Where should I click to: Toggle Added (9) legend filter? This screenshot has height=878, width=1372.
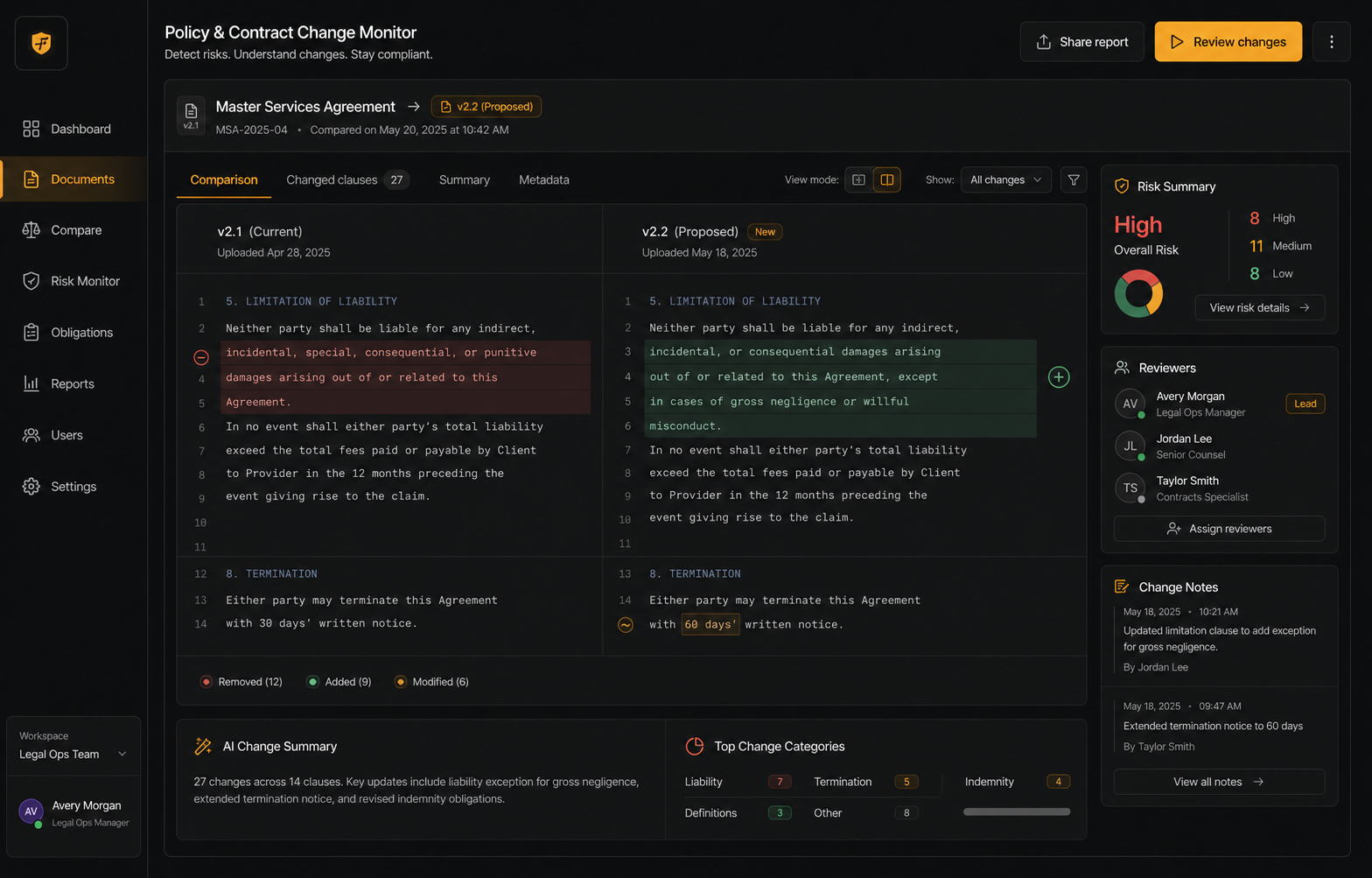pos(339,682)
